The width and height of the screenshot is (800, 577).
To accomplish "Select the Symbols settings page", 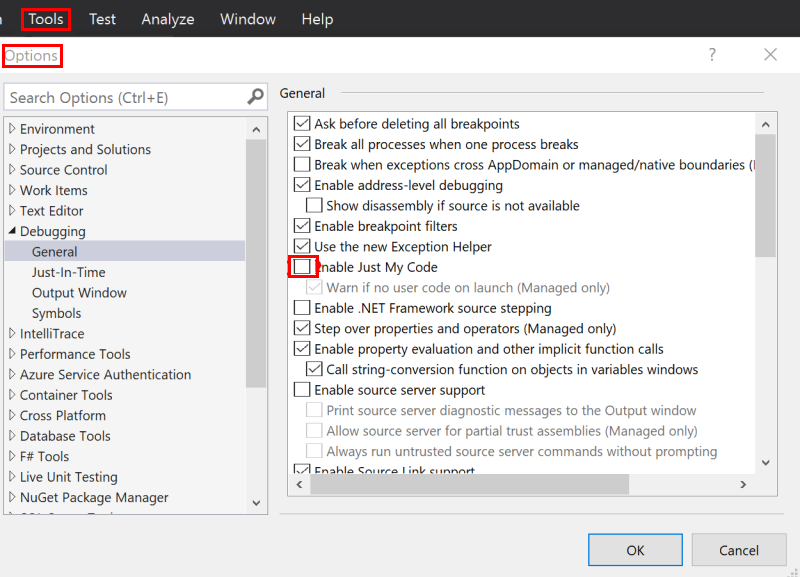I will (56, 313).
